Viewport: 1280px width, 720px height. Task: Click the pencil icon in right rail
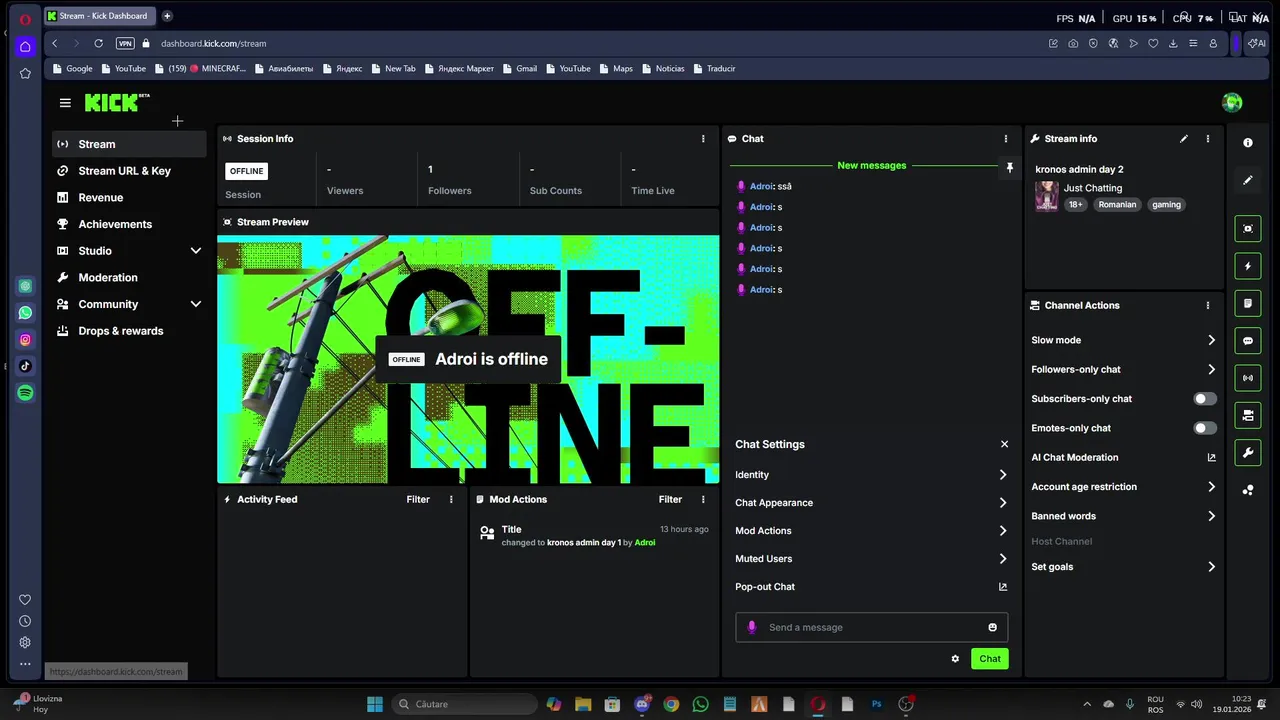click(1248, 181)
